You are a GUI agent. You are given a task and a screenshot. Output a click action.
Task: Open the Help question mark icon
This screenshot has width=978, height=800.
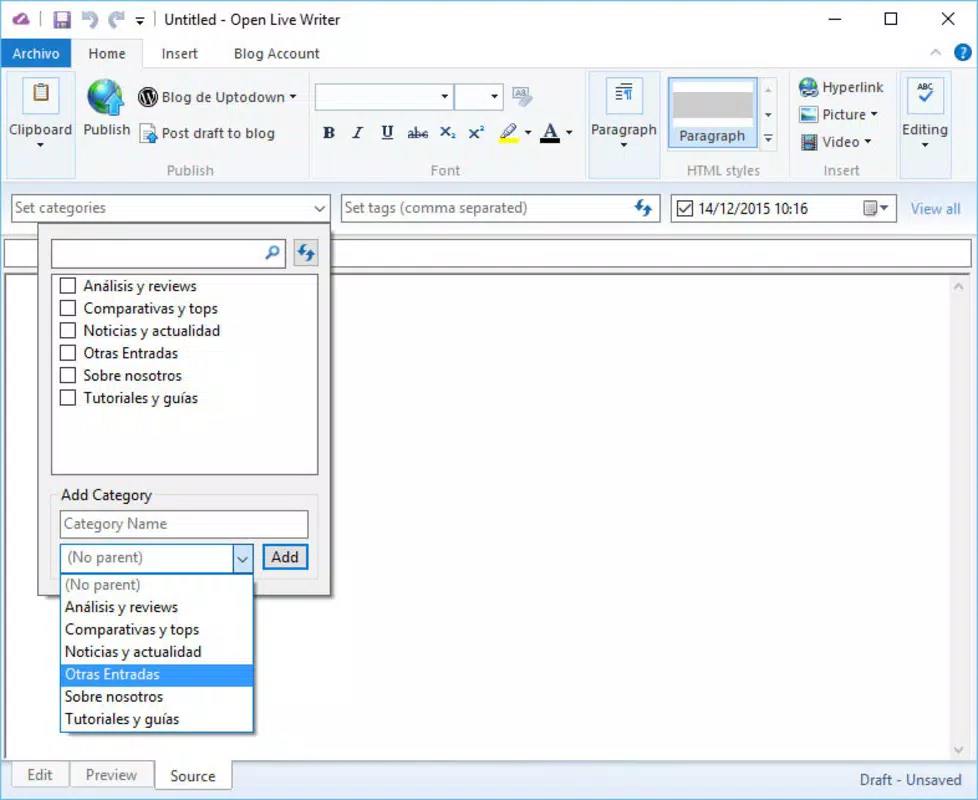click(x=962, y=53)
